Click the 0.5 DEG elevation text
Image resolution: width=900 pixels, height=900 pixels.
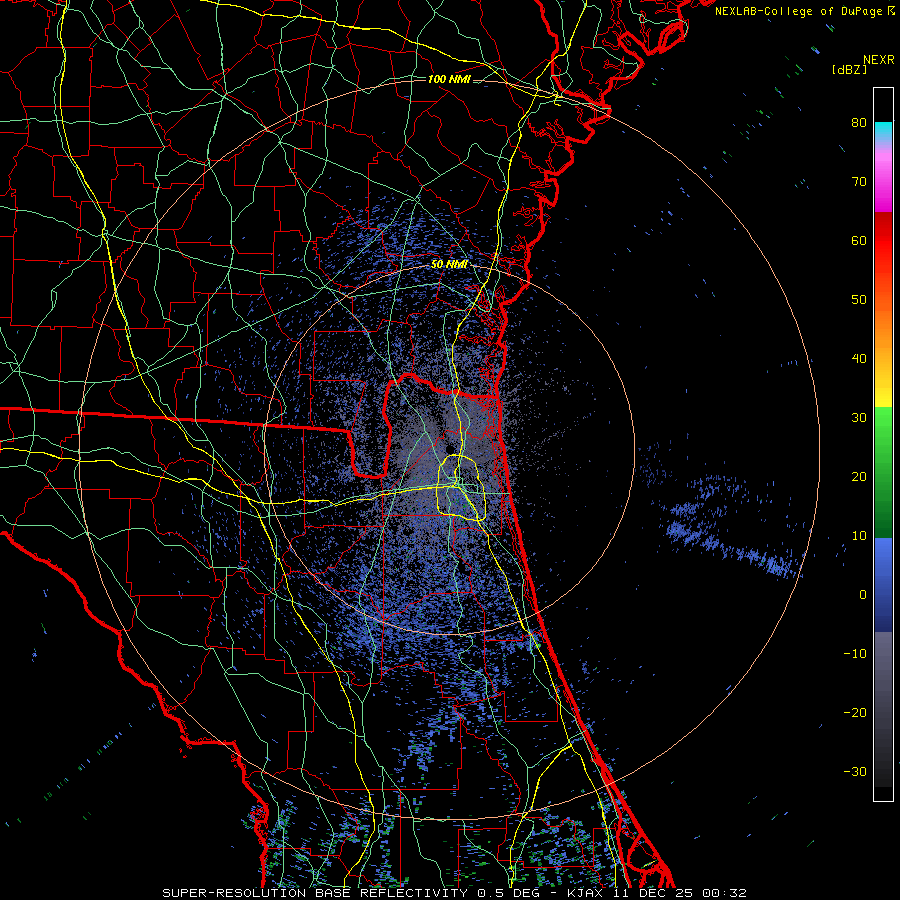point(509,893)
